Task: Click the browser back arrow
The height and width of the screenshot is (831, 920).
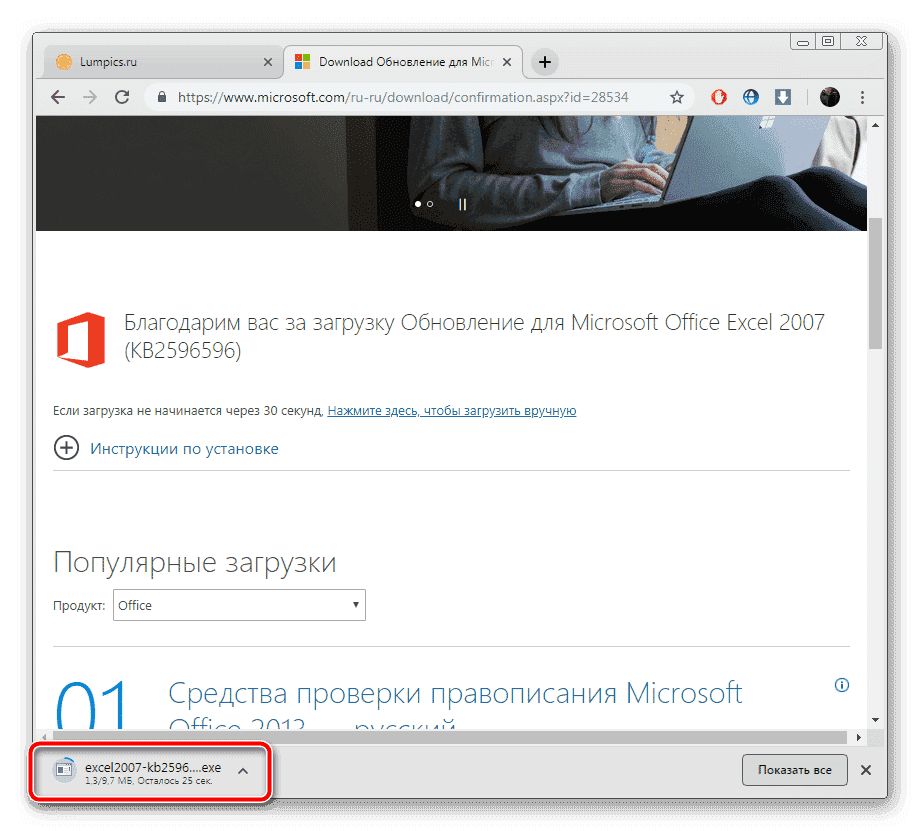Action: tap(58, 97)
